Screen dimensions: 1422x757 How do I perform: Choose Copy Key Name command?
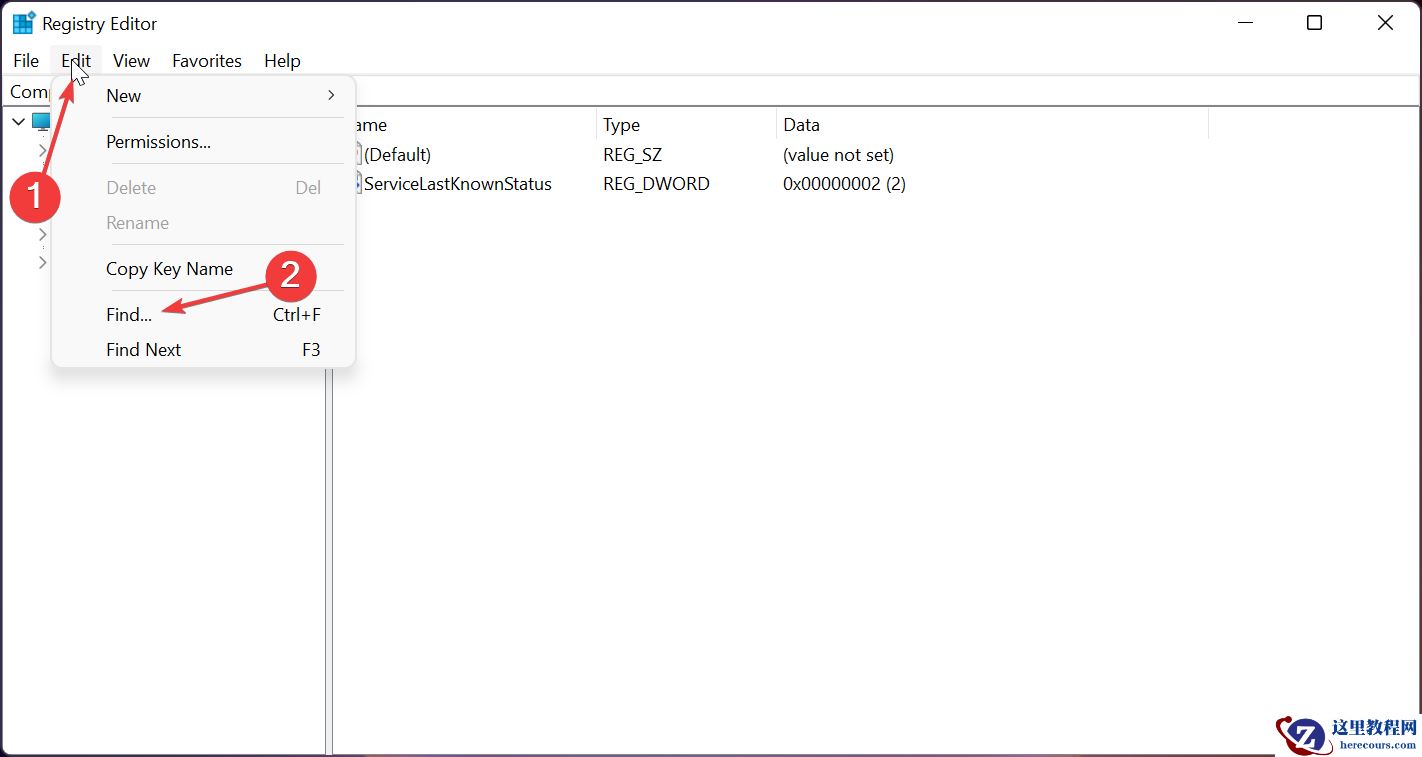point(169,268)
